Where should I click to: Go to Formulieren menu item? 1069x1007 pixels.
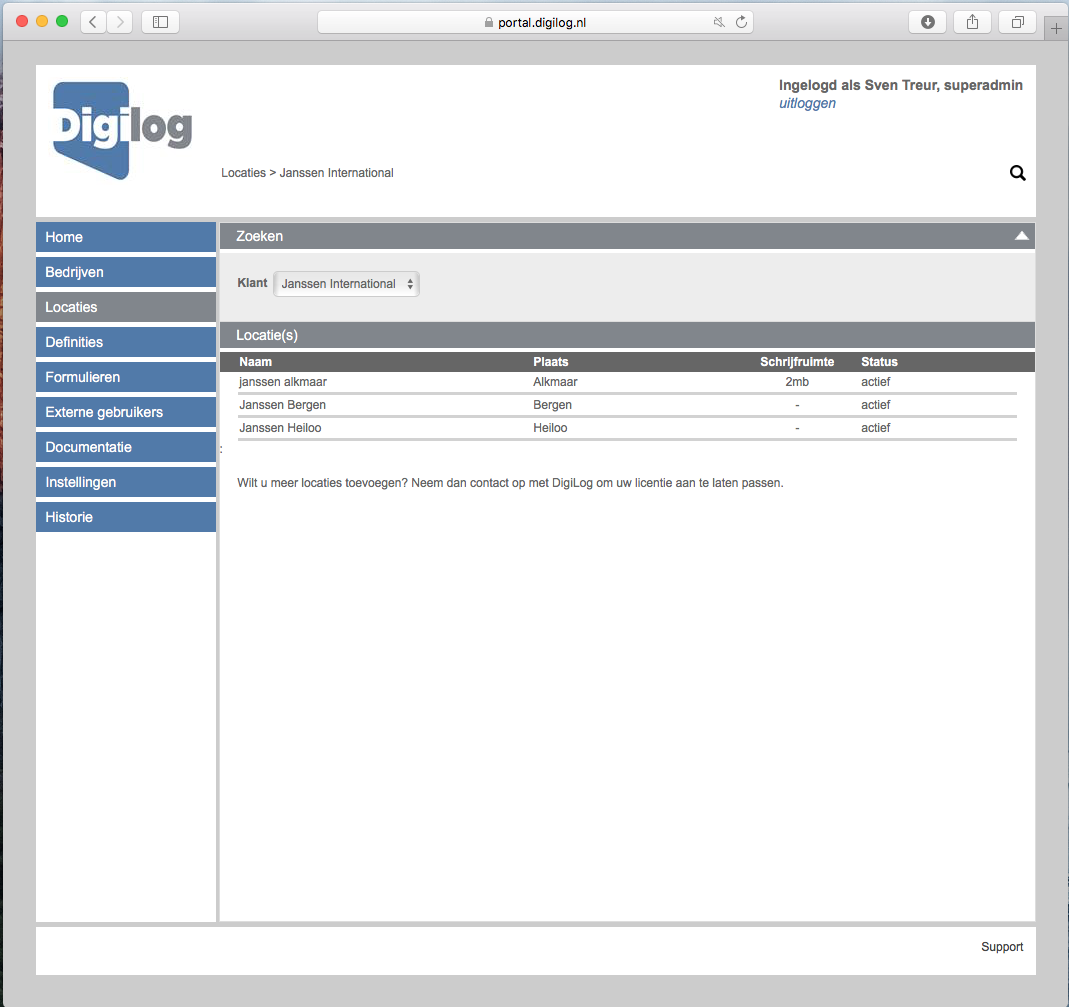point(126,377)
